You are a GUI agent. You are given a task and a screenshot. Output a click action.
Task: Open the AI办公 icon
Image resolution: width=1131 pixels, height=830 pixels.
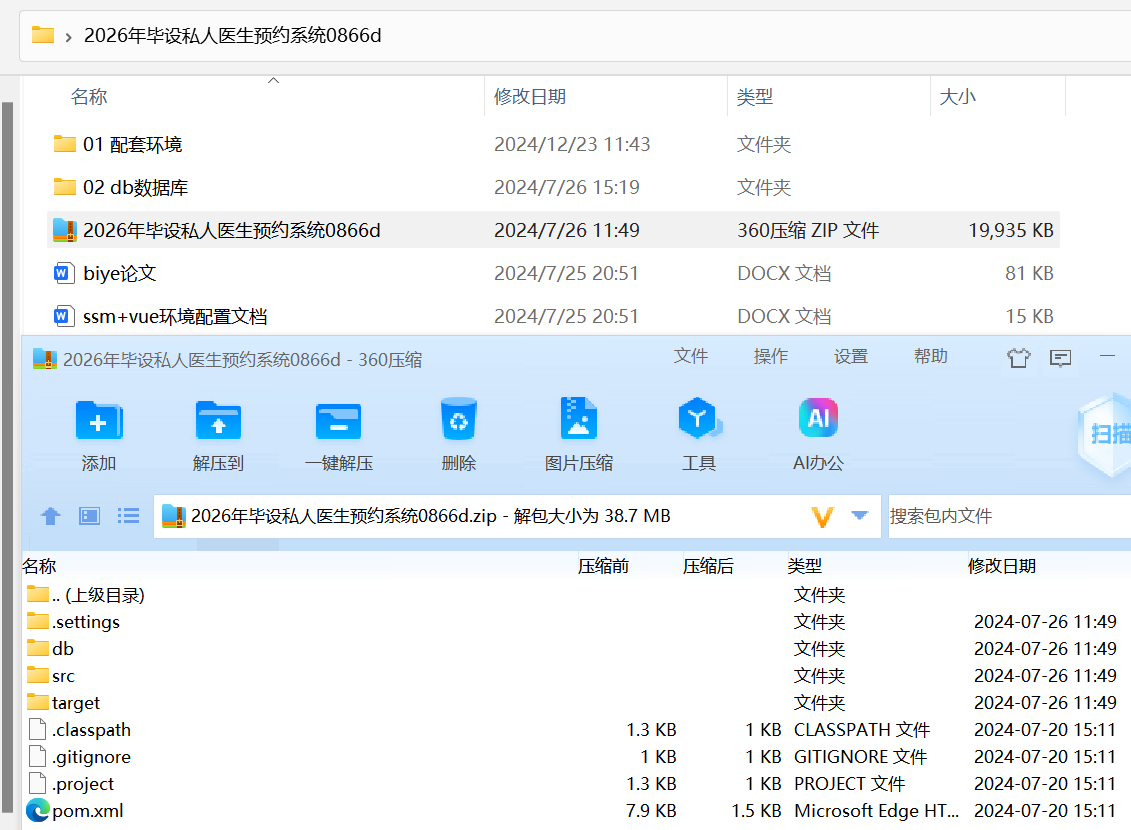(x=818, y=418)
